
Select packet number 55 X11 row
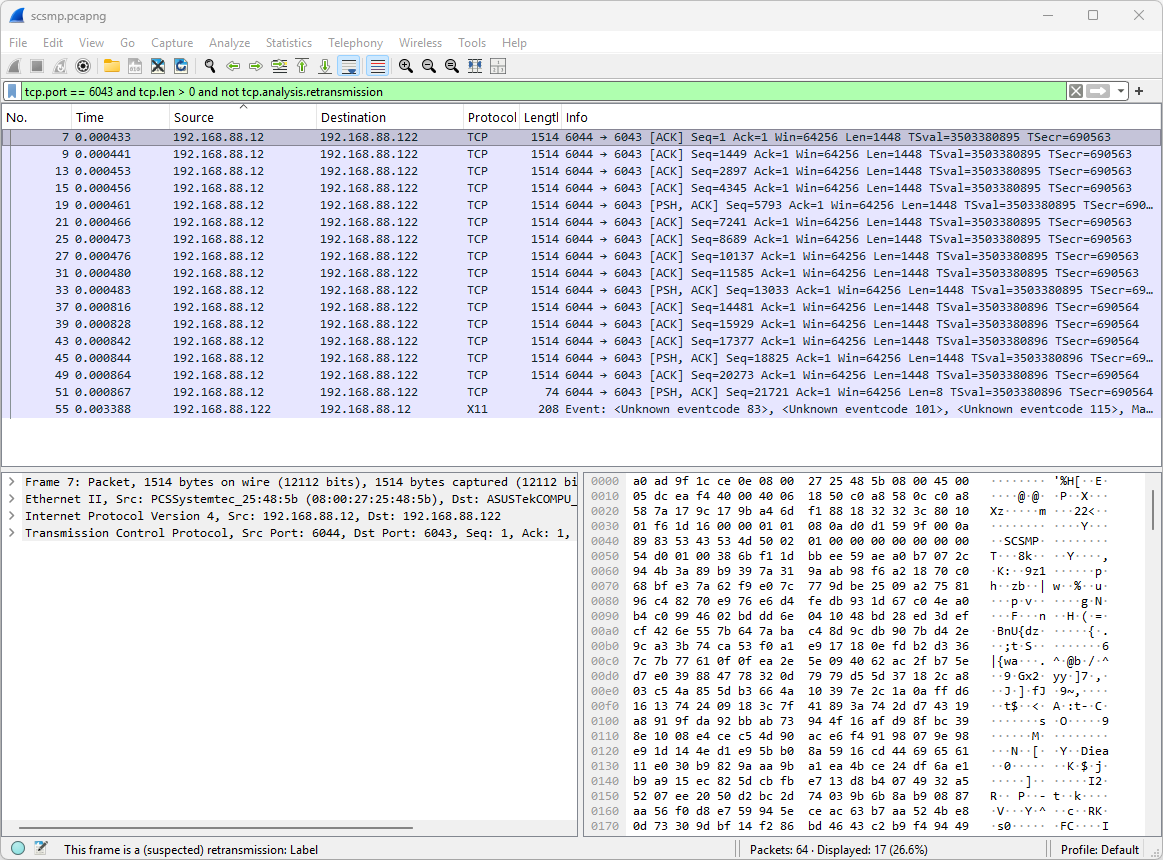coord(582,409)
